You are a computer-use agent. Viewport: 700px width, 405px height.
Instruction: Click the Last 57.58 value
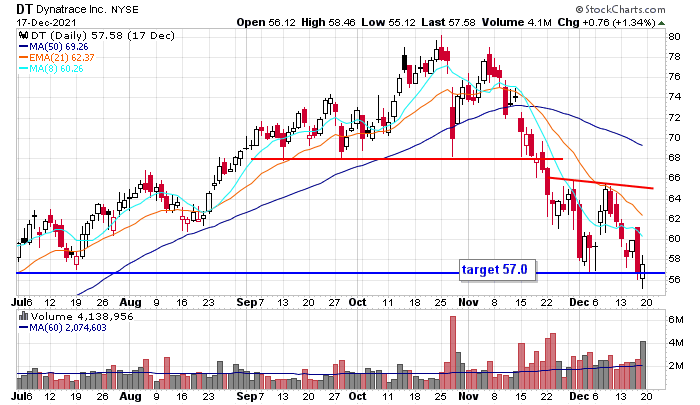(448, 22)
